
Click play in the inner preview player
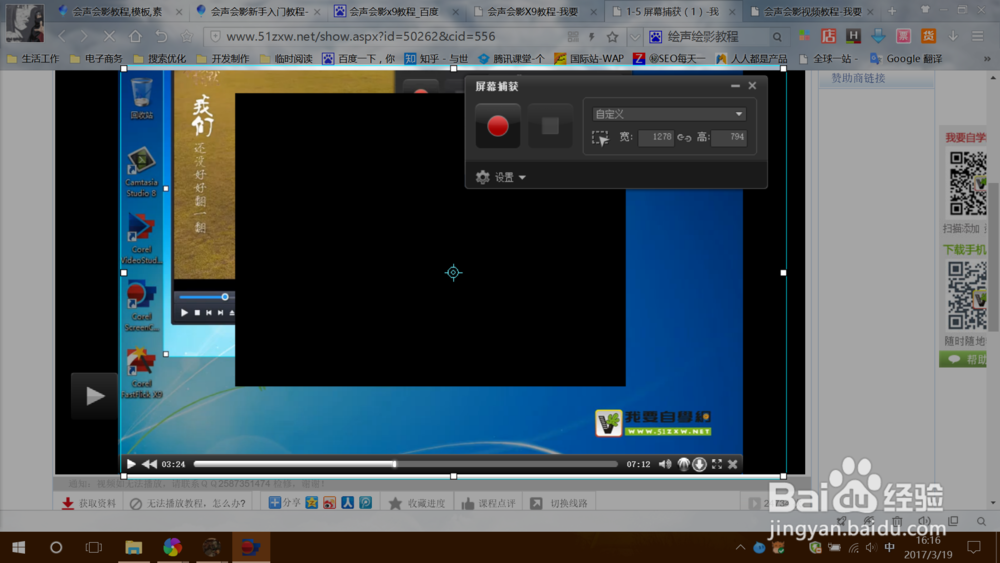click(184, 312)
